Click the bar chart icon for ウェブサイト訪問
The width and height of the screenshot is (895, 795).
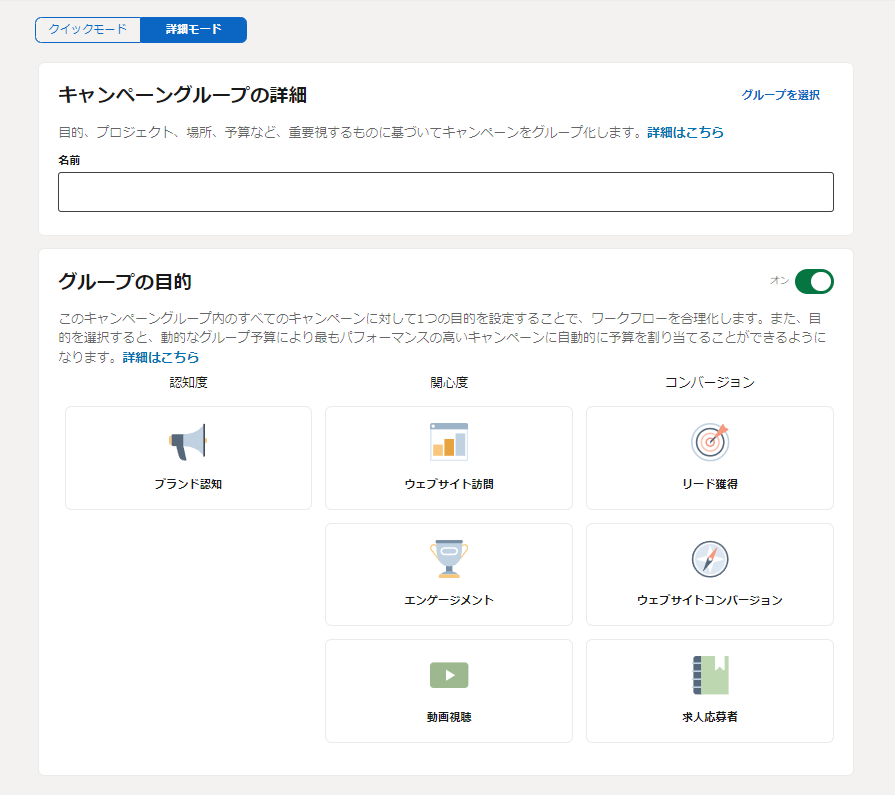[449, 442]
